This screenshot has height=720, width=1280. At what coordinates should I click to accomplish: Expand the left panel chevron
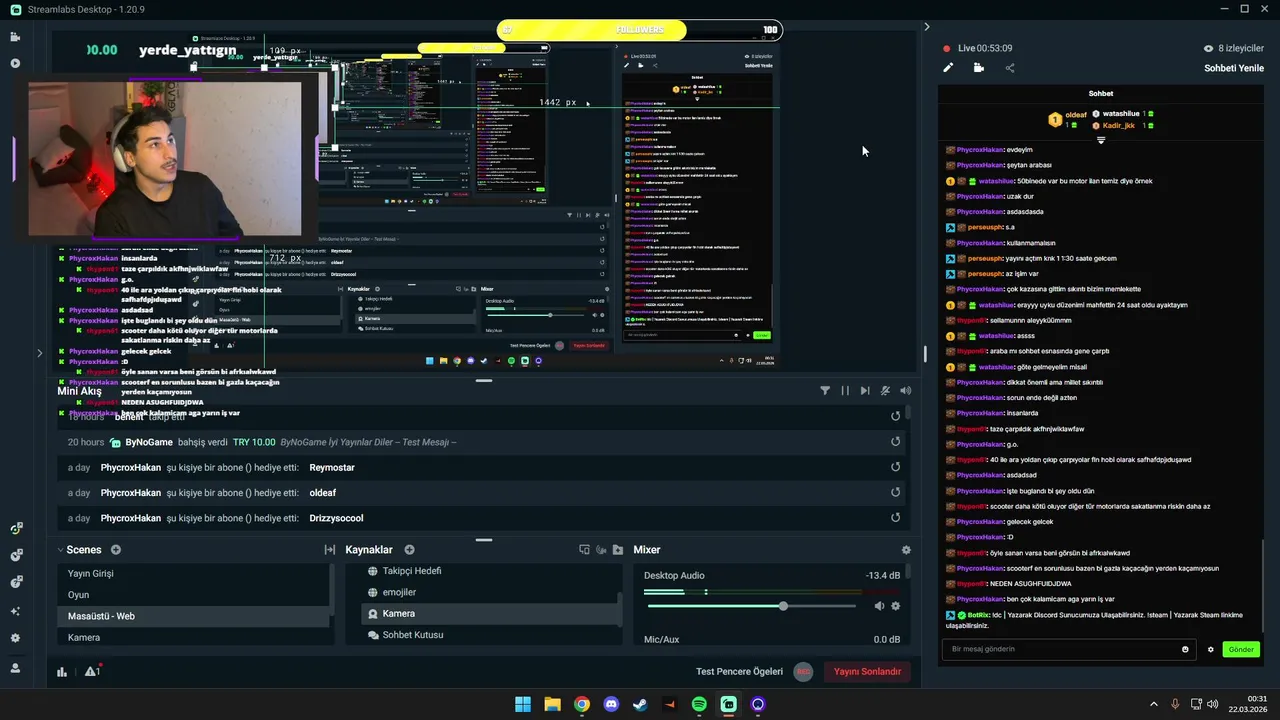pos(40,353)
